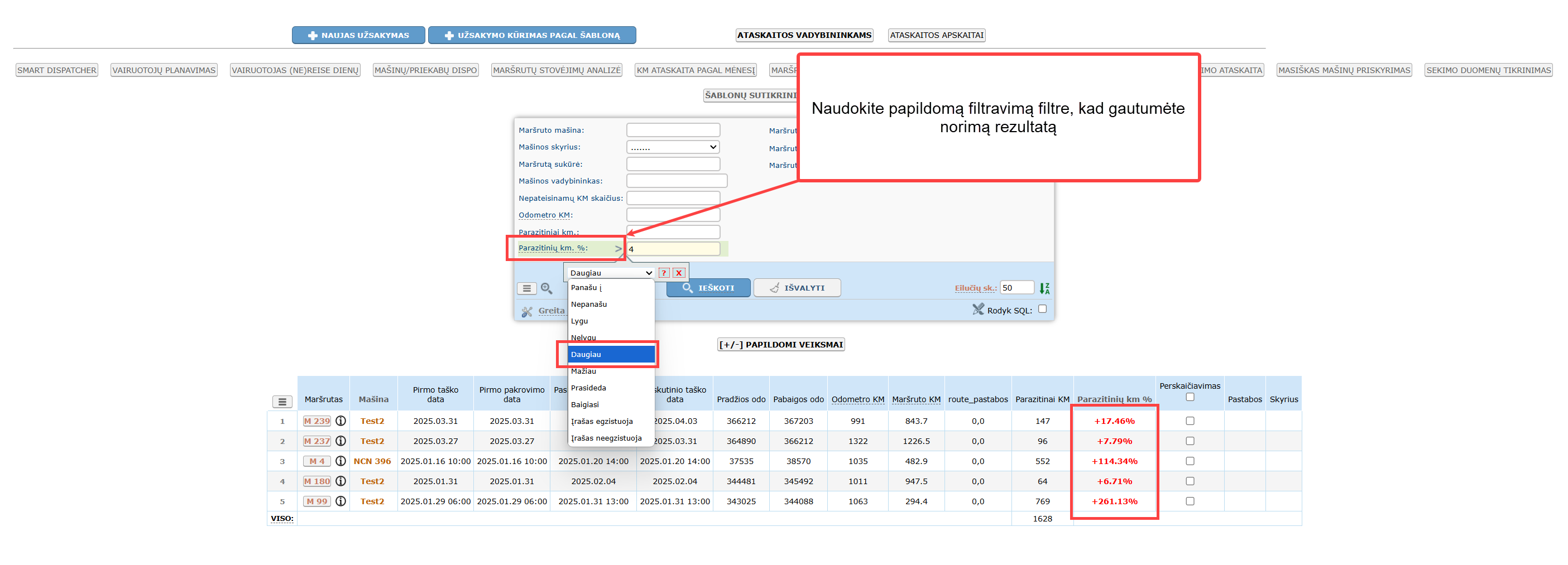Open the Daugiau operator select box
The image size is (1568, 565).
coord(611,273)
